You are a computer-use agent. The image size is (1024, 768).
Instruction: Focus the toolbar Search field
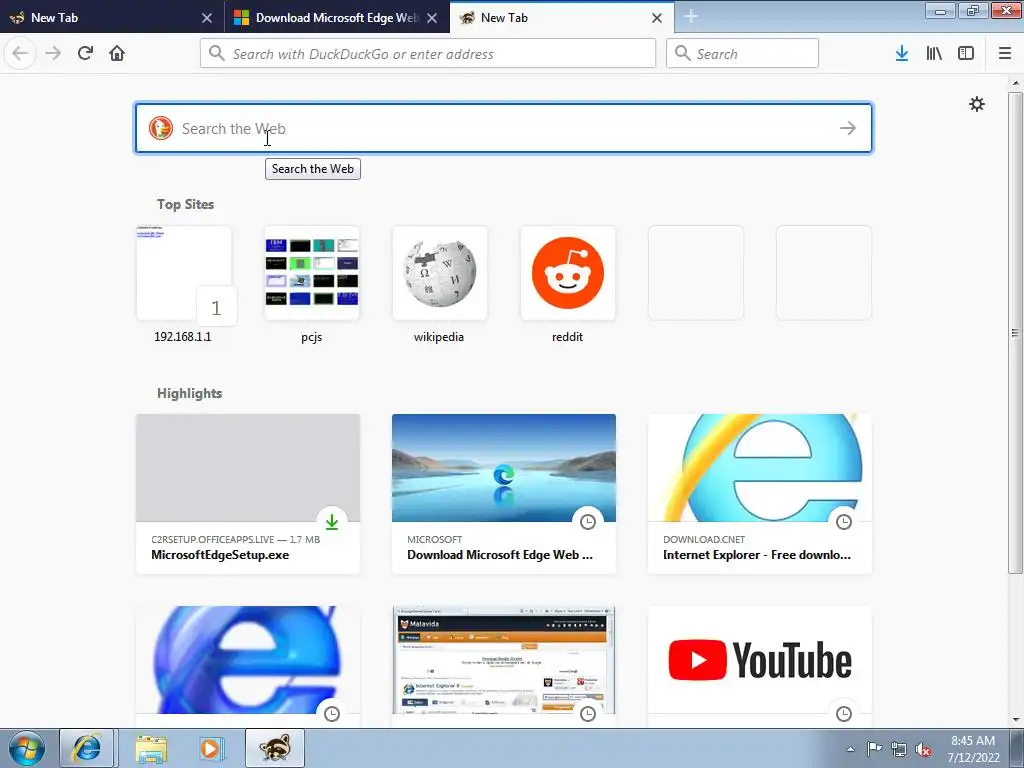(x=742, y=54)
